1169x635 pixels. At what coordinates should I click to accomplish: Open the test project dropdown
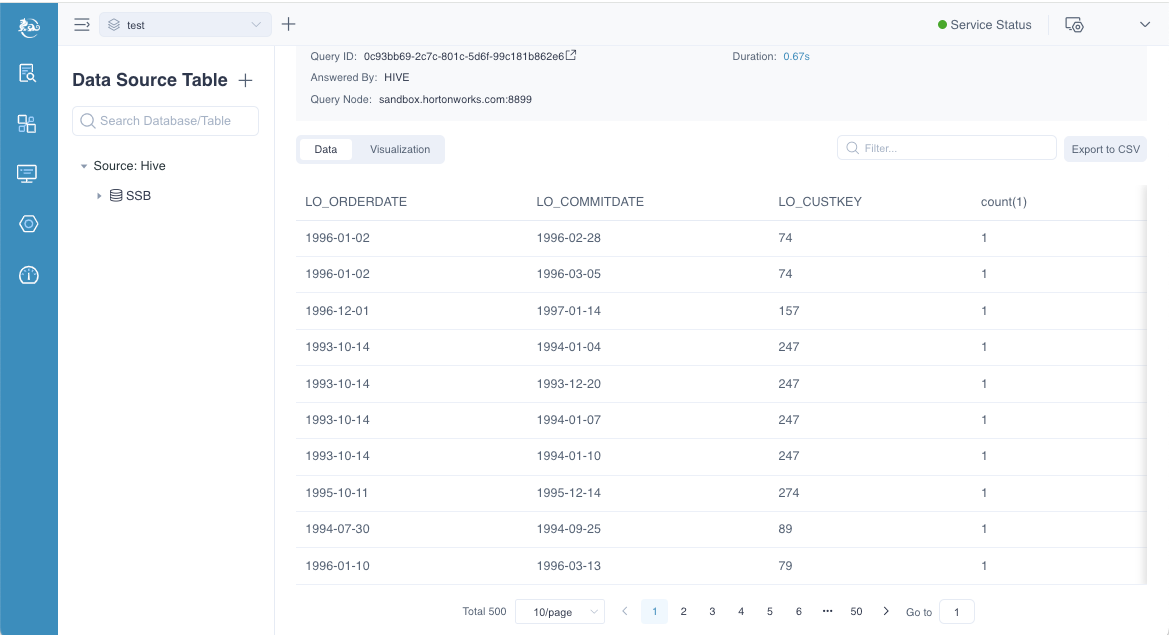pyautogui.click(x=185, y=25)
